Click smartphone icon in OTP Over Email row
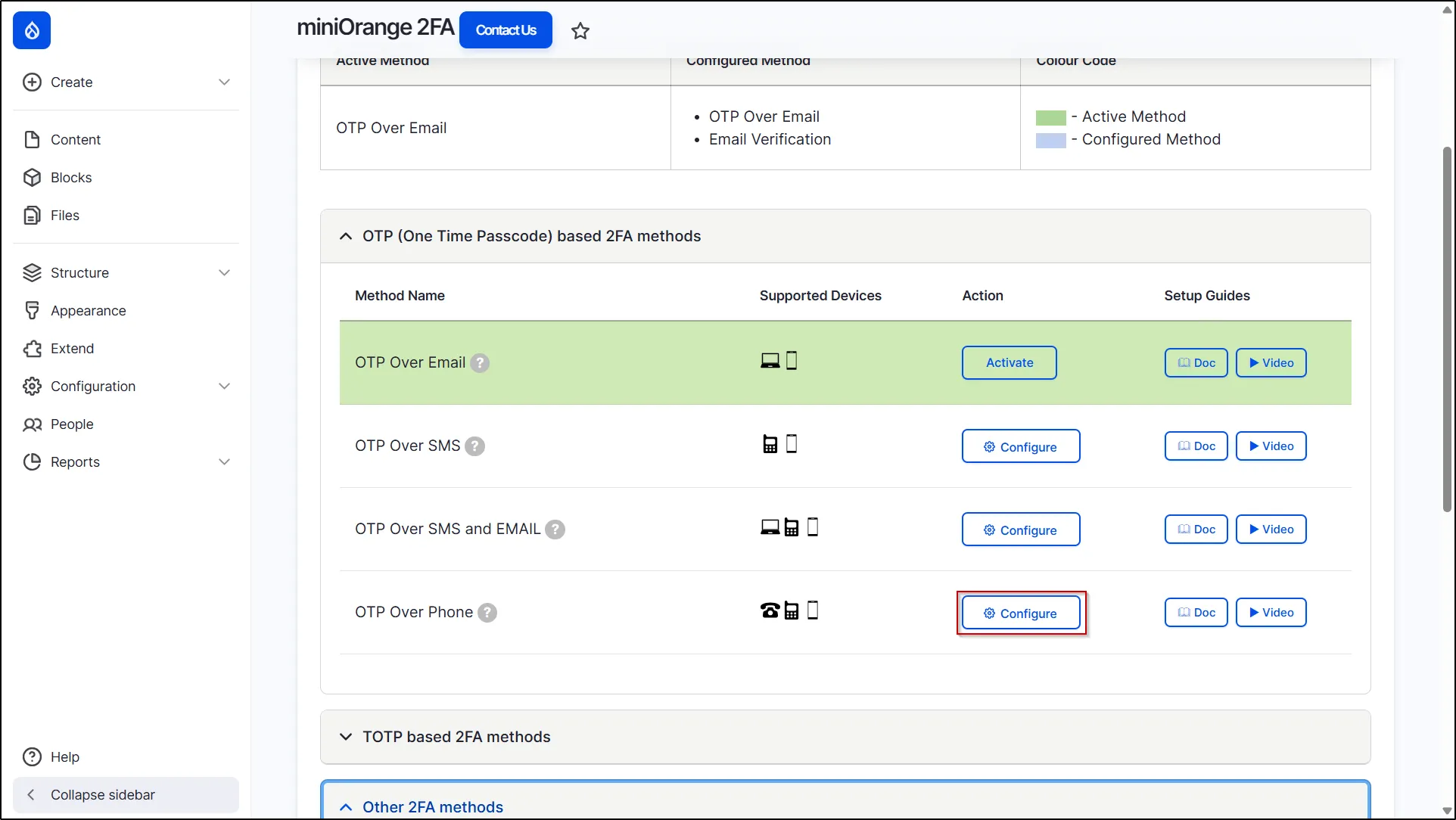 point(792,360)
